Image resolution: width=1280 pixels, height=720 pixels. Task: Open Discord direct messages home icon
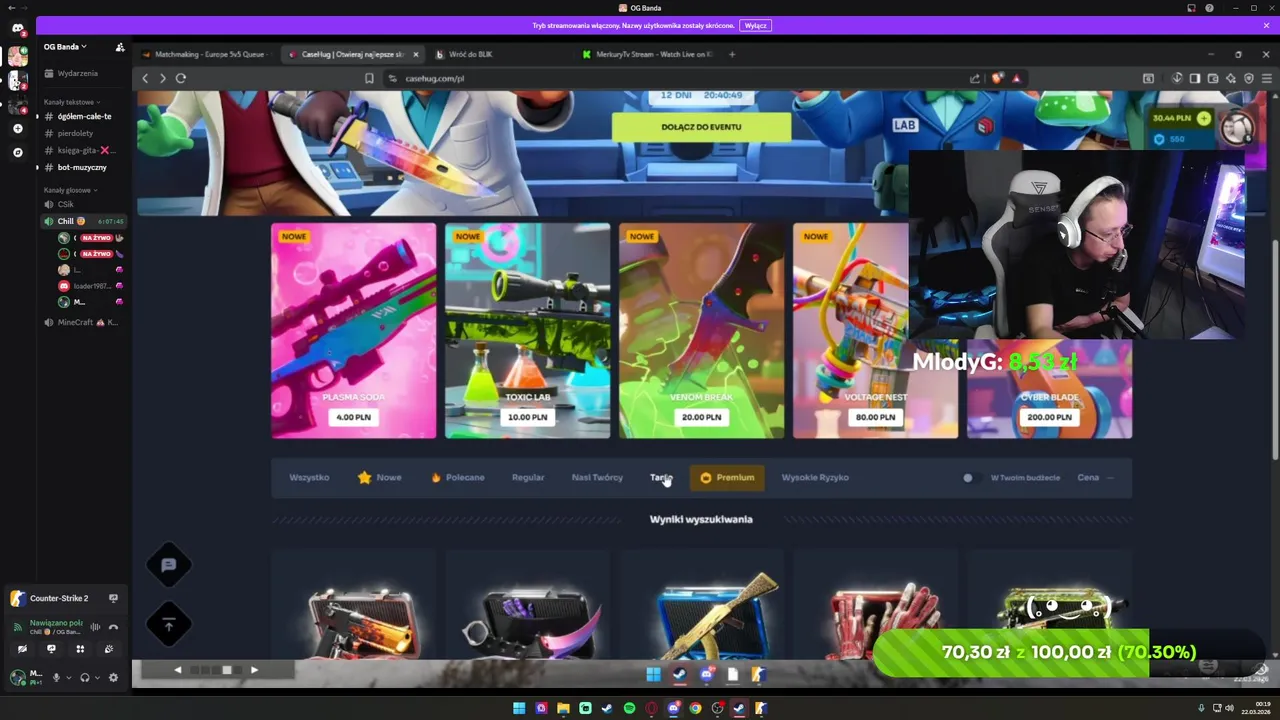coord(17,28)
